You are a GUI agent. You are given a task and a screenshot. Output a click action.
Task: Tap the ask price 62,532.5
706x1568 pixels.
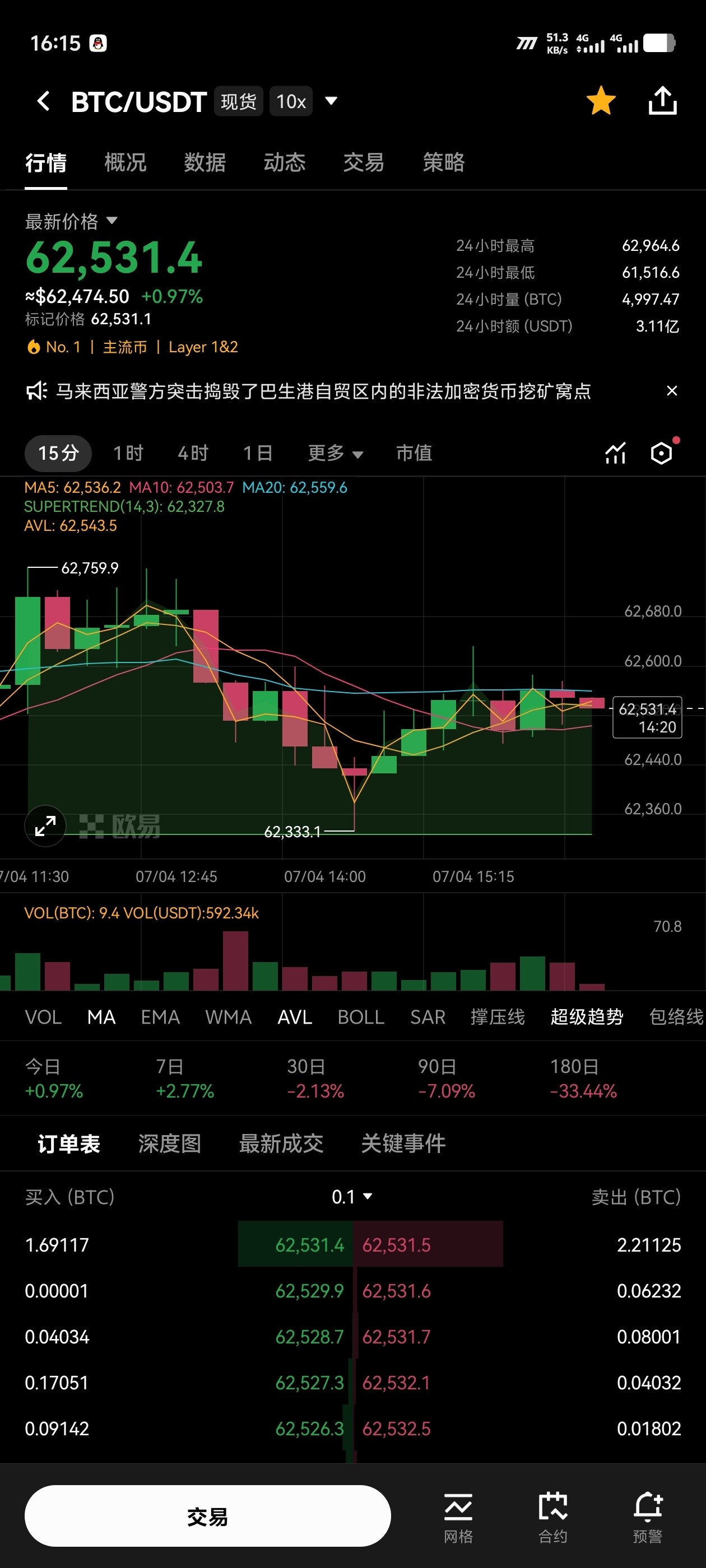[397, 1428]
